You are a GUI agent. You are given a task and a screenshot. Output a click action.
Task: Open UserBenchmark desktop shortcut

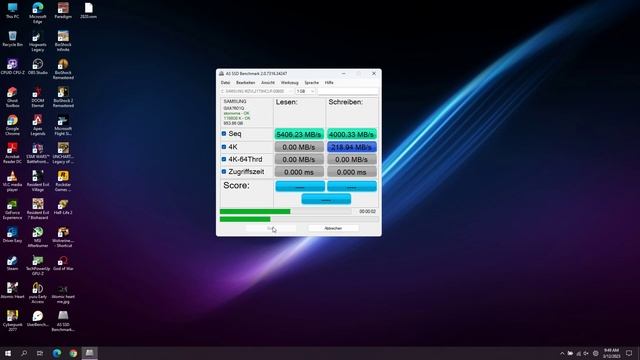tap(38, 319)
